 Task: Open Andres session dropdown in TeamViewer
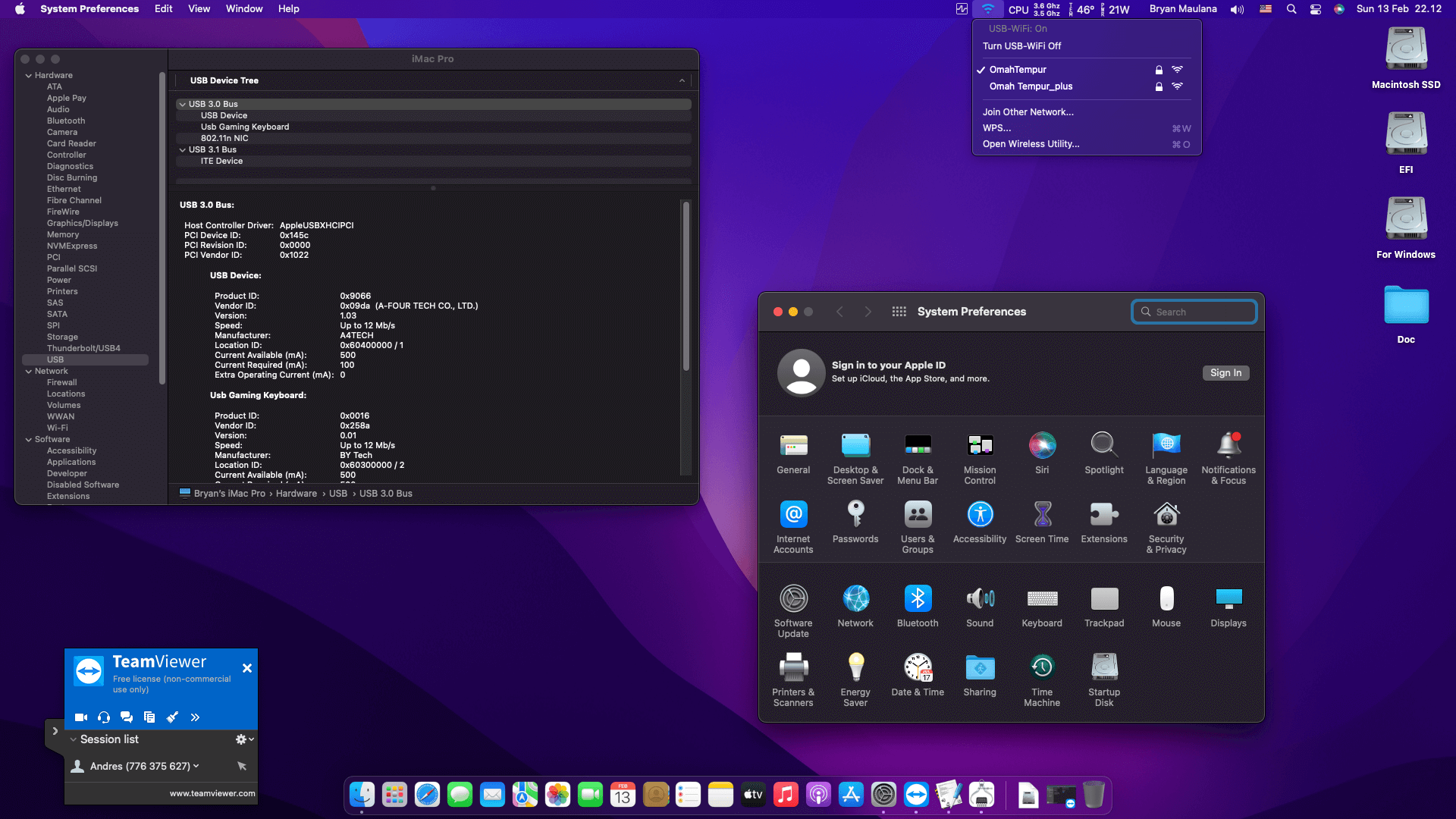pyautogui.click(x=196, y=767)
